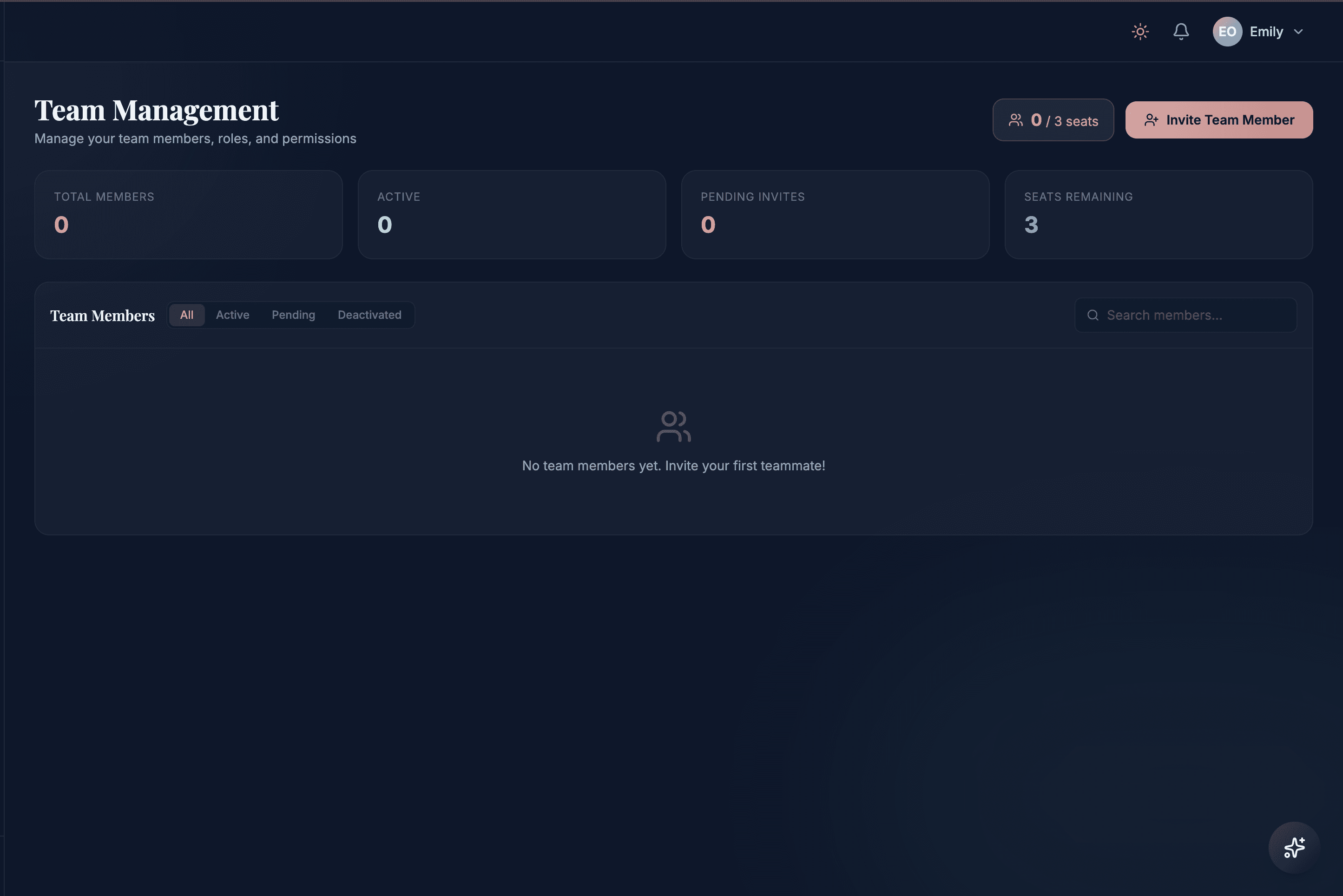Click the EO avatar circle
This screenshot has height=896, width=1343.
(x=1227, y=32)
